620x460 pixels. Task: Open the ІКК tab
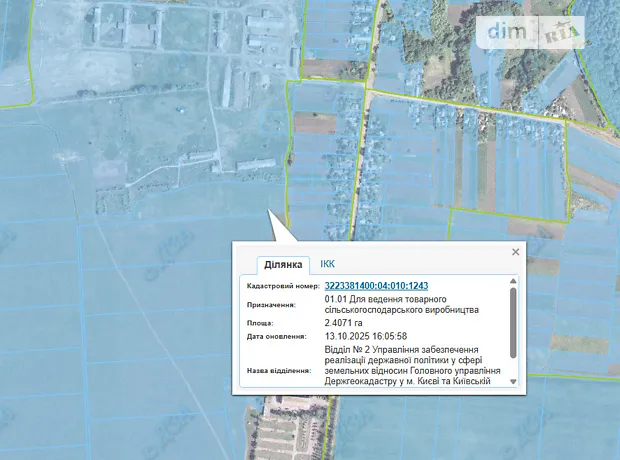(328, 264)
